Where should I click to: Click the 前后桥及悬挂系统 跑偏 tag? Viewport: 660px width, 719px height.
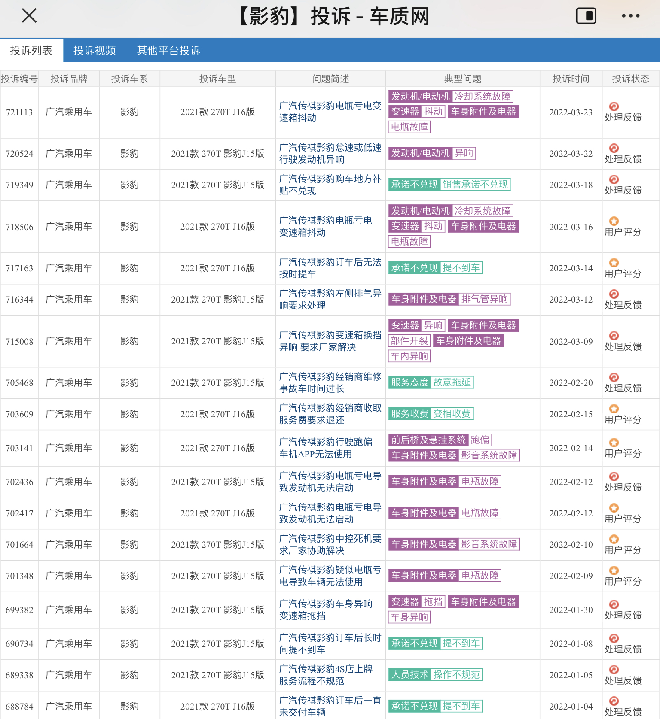pyautogui.click(x=440, y=440)
